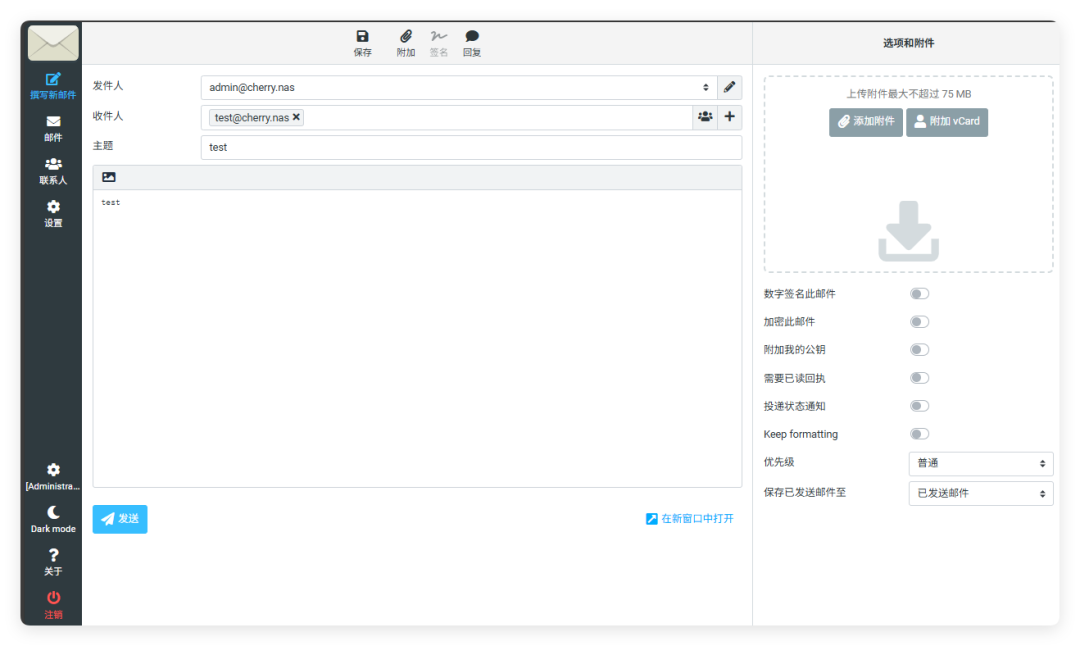Screen dimensions: 1080x646
Task: Switch to Dark mode
Action: [x=53, y=520]
